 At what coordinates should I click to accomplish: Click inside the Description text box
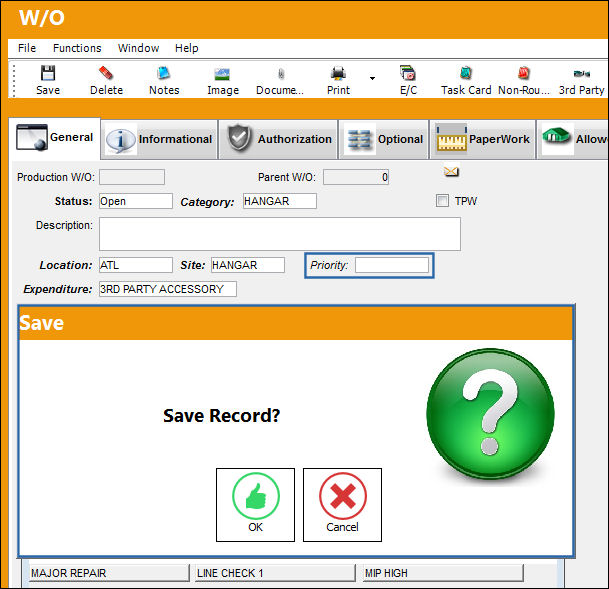tap(280, 234)
